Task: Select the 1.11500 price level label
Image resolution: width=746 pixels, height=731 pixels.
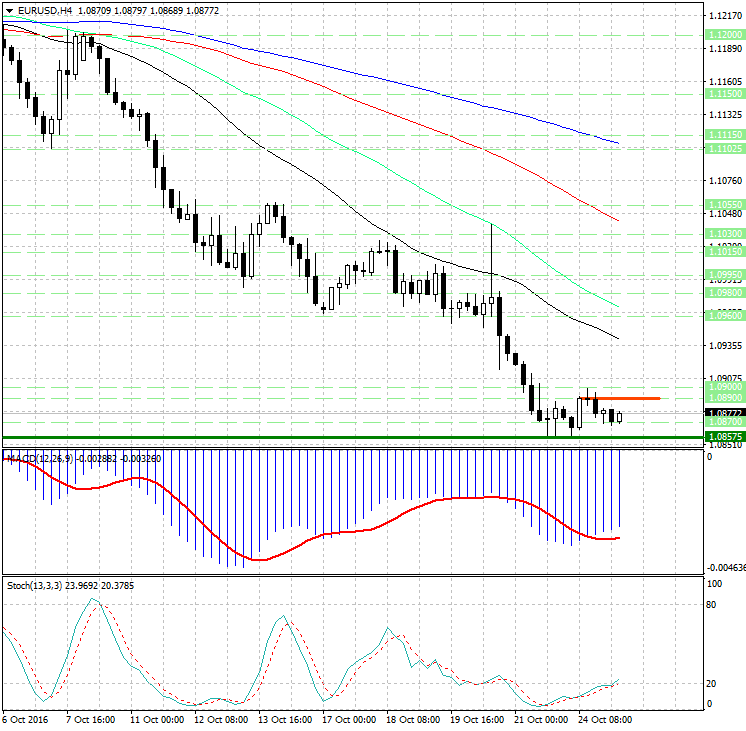Action: point(724,92)
